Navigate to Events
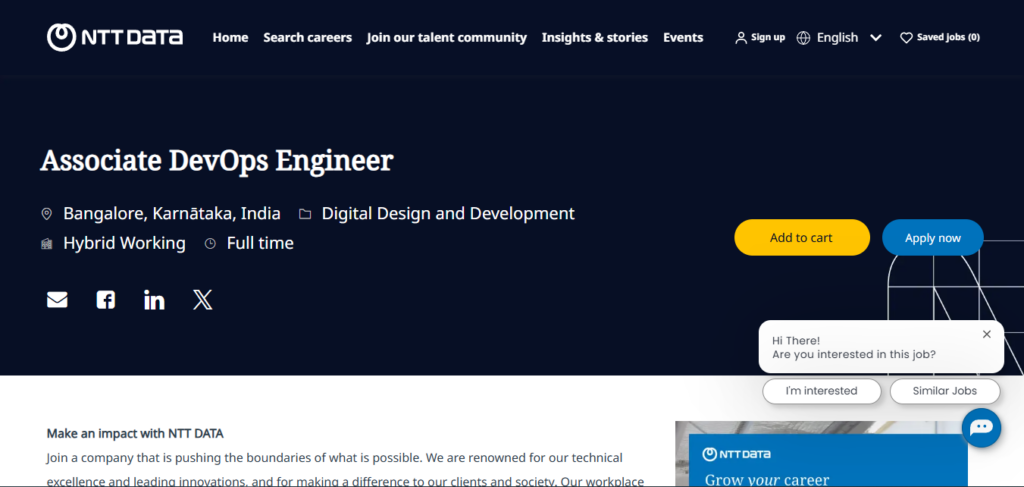Image resolution: width=1024 pixels, height=487 pixels. click(x=683, y=37)
